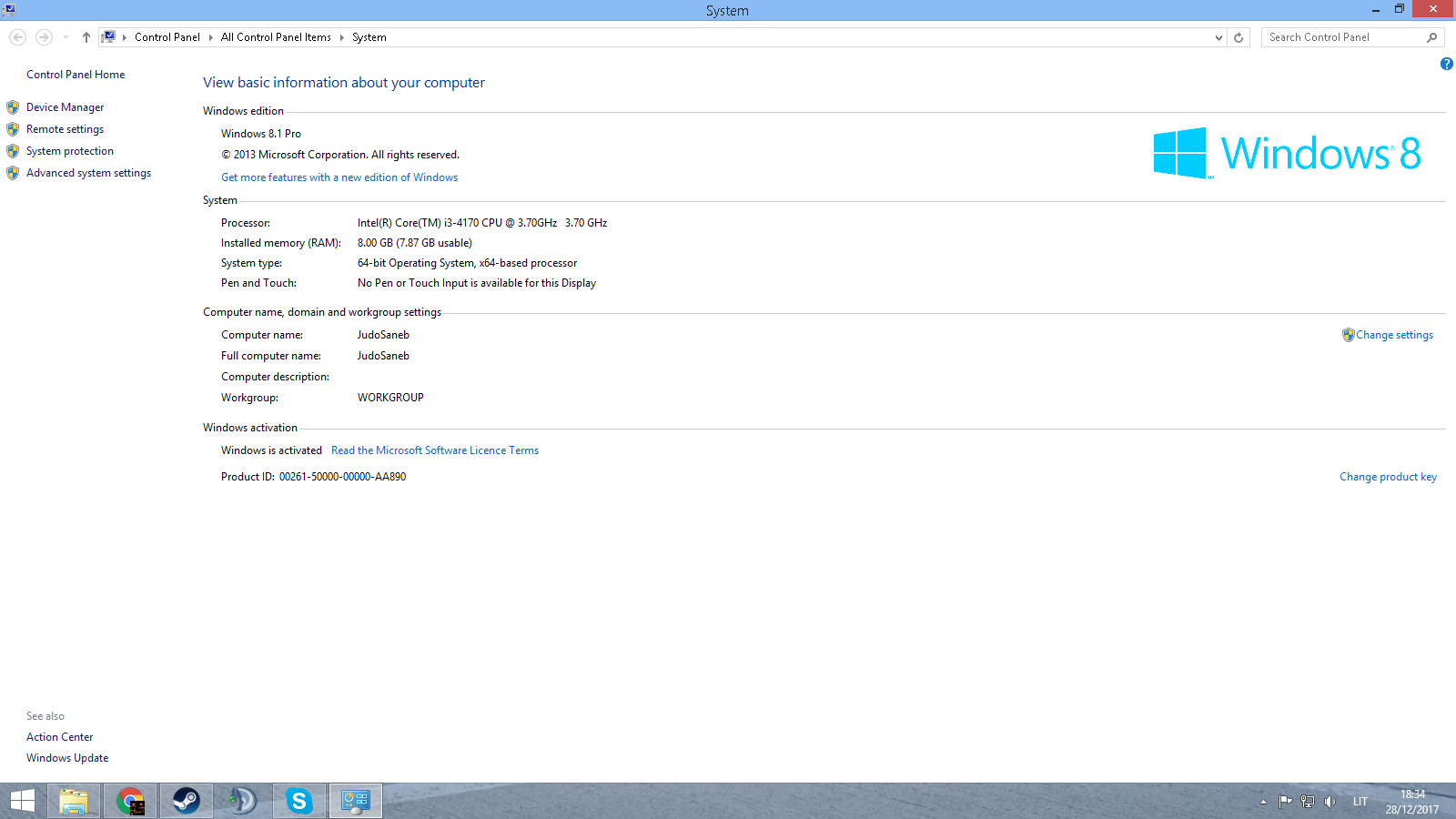
Task: Open Advanced system settings
Action: tap(88, 173)
